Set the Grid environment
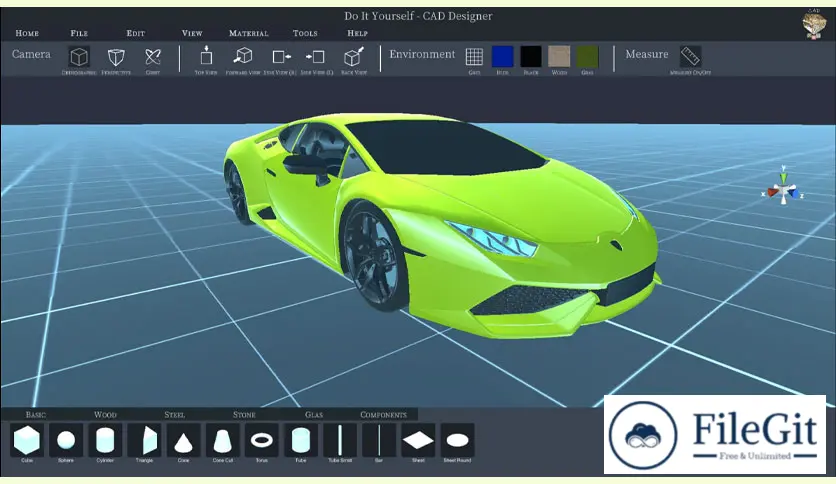 pos(474,57)
